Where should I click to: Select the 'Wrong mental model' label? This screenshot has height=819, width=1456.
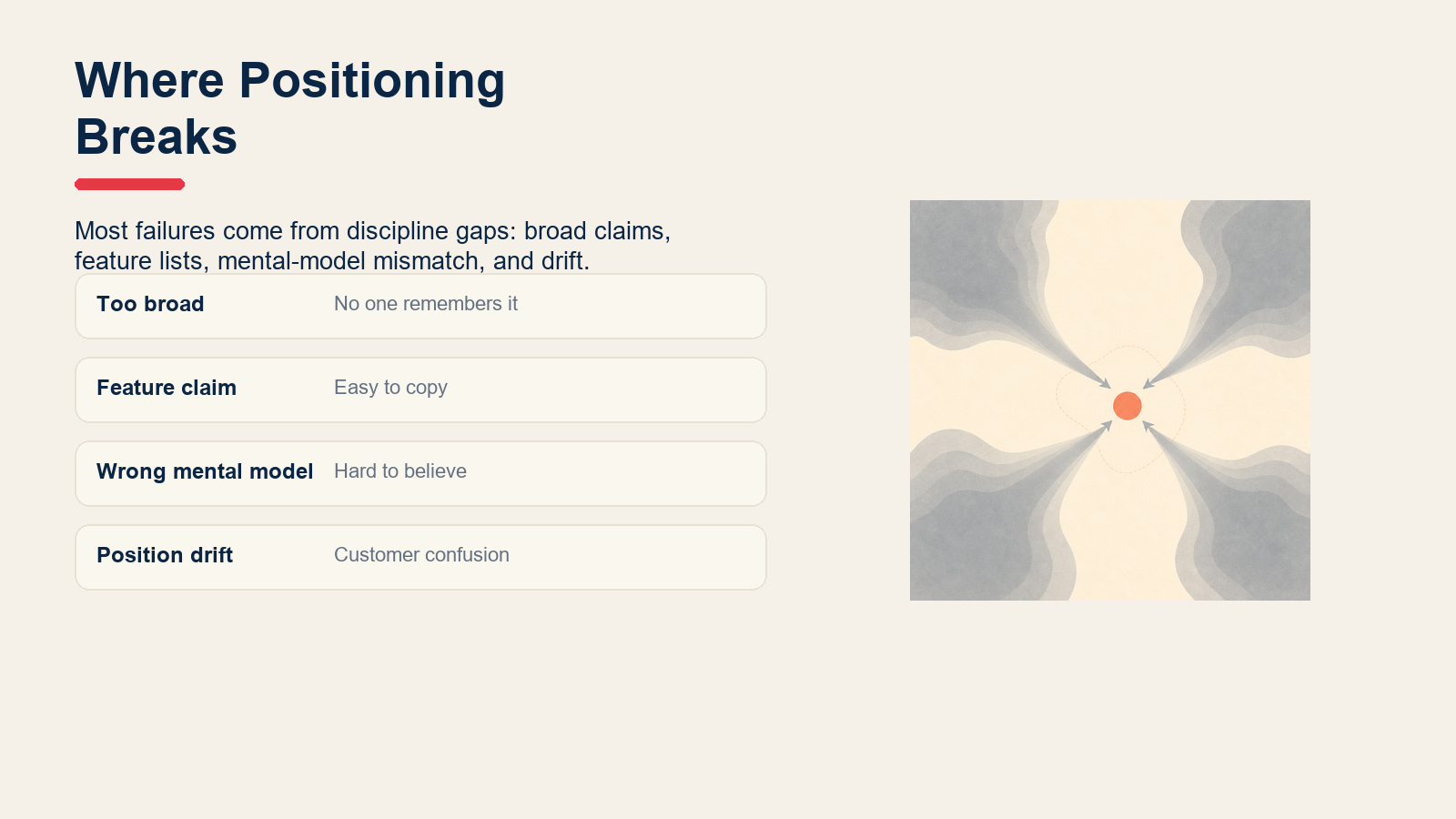tap(205, 471)
